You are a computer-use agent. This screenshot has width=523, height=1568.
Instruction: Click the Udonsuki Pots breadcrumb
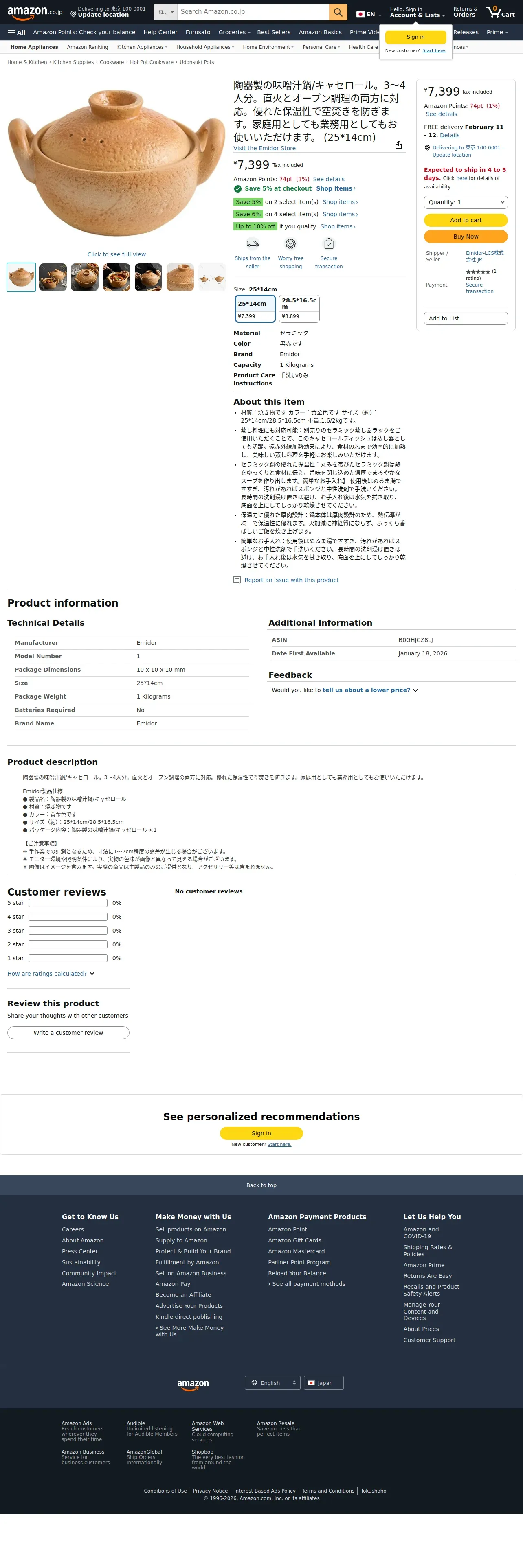197,62
